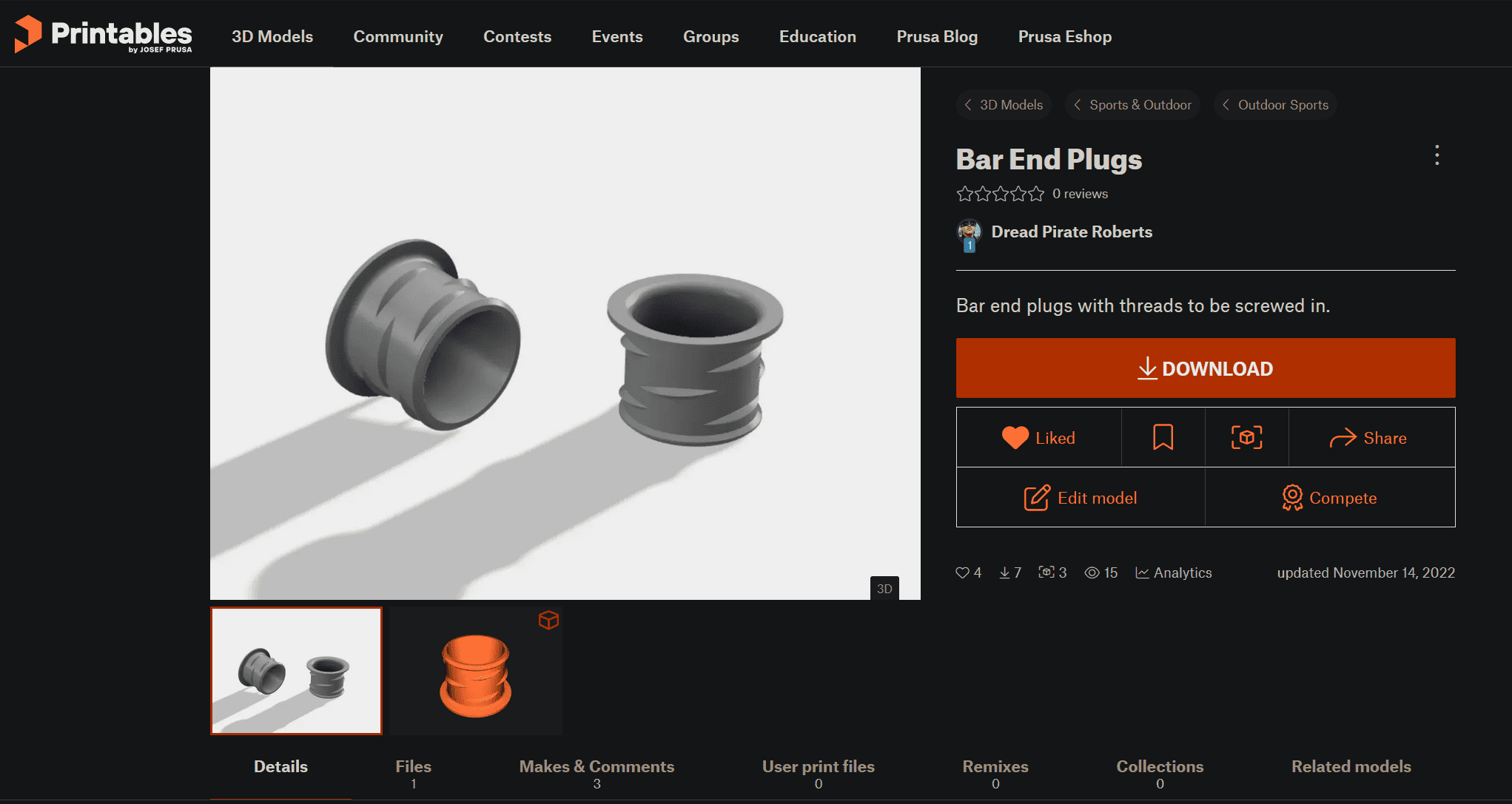Open the Makes & Comments tab

tap(597, 774)
